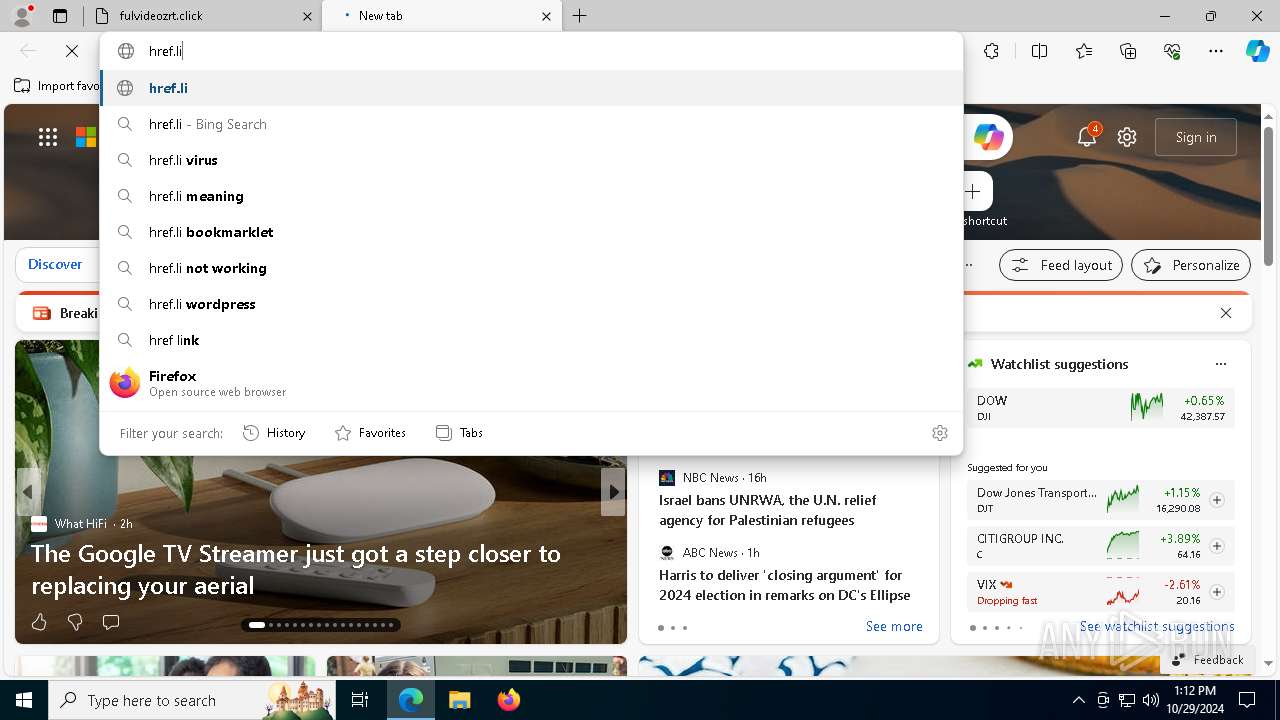This screenshot has width=1280, height=720.
Task: Filter search by Tabs
Action: pos(459,433)
